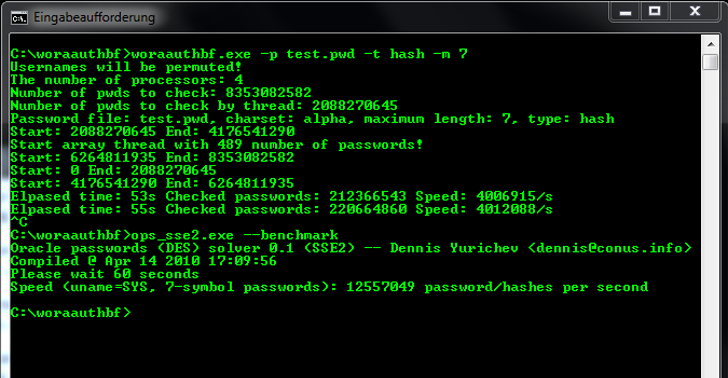Click the scrollbar track below the thumb
Screen dimensions: 728x378
[x=711, y=223]
